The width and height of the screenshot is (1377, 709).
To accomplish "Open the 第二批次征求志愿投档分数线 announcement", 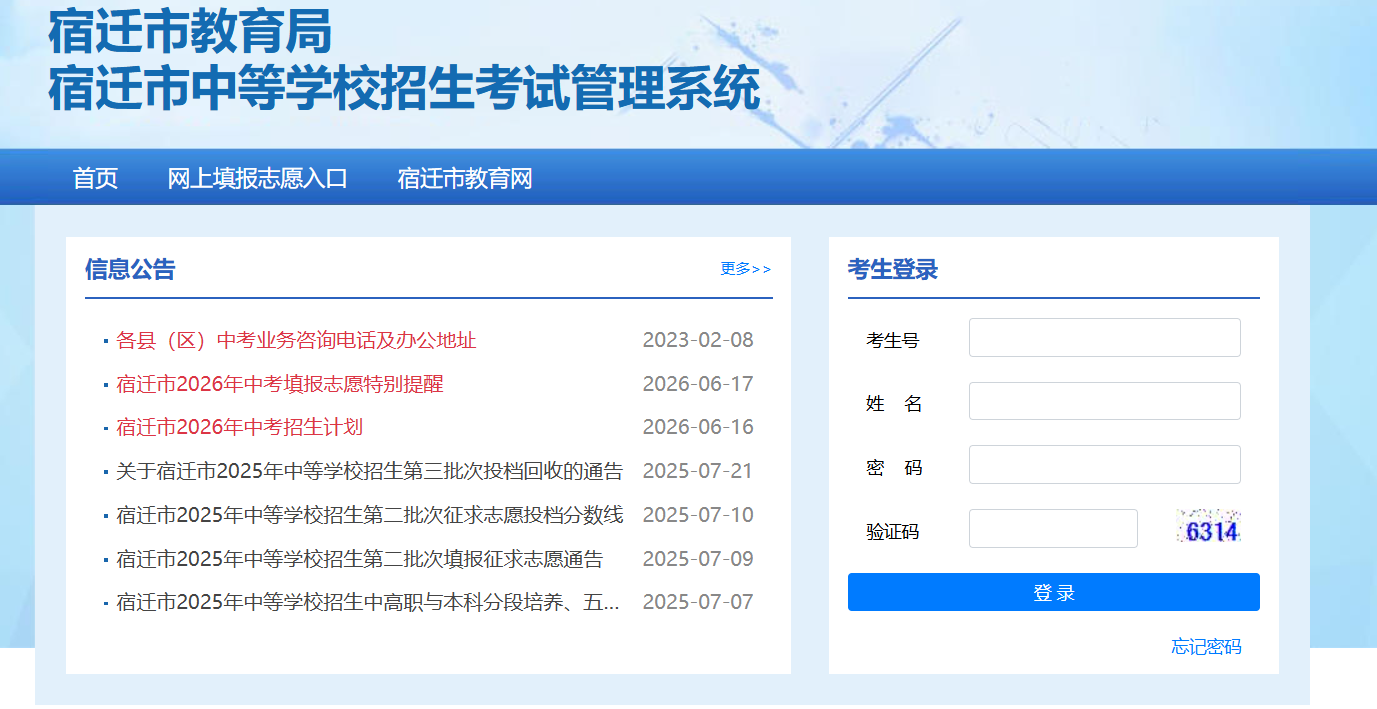I will (369, 515).
